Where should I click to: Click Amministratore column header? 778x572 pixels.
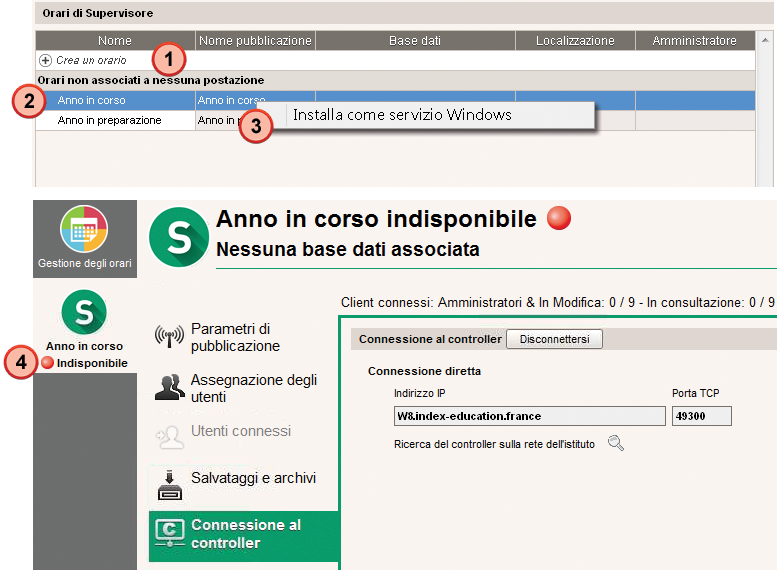[x=695, y=41]
